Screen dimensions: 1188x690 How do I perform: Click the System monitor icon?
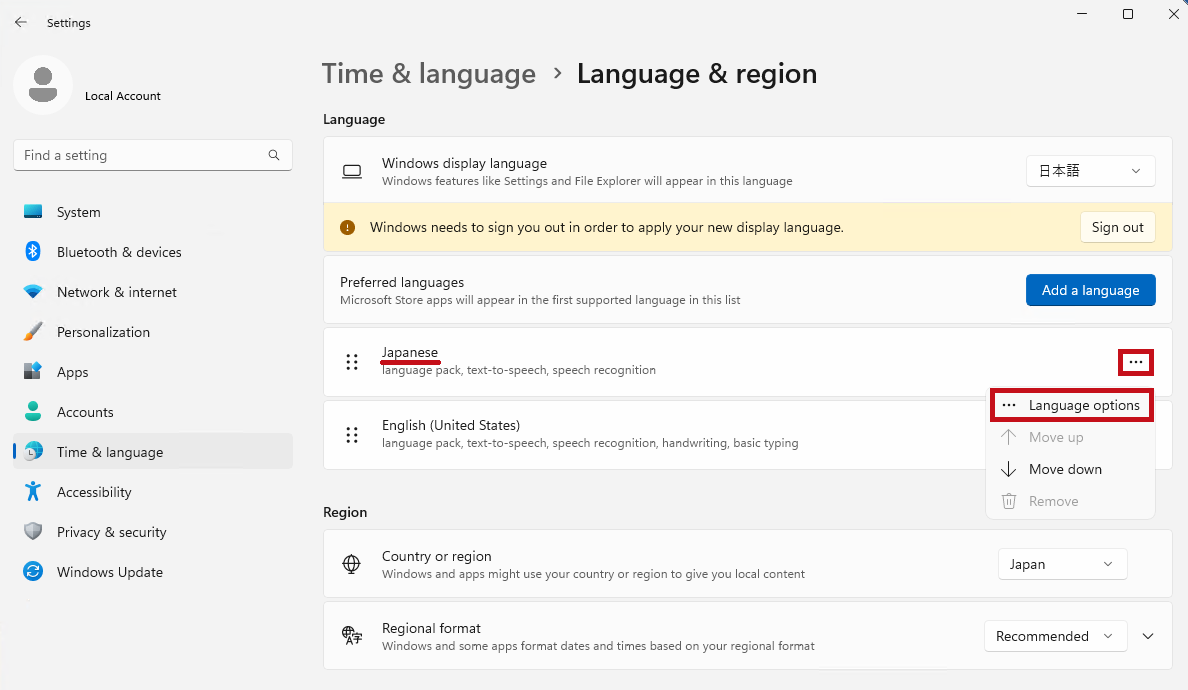click(x=33, y=212)
